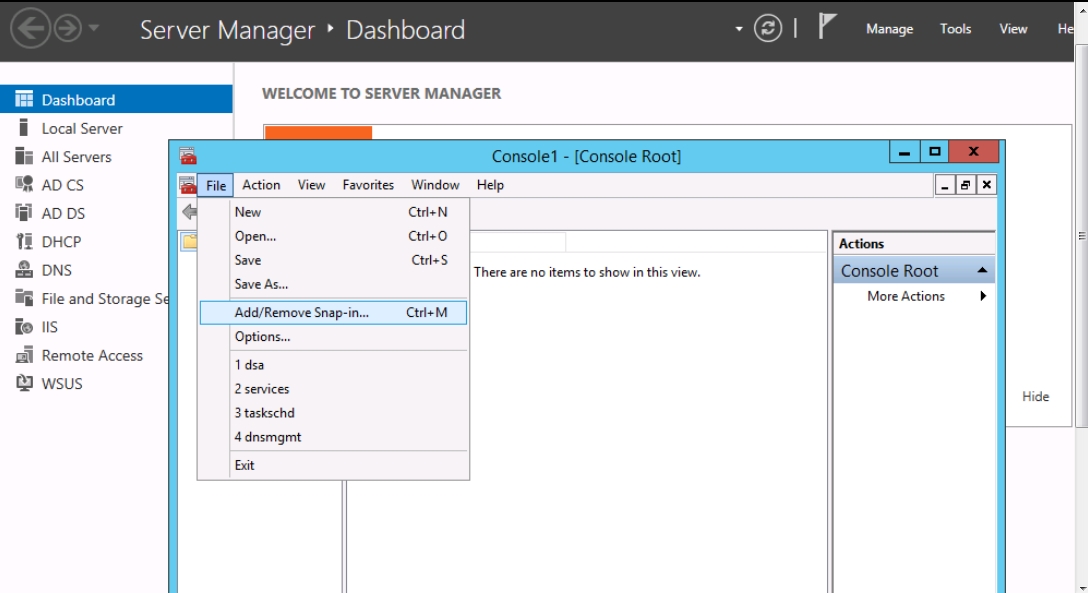Open the View menu in Console1
The width and height of the screenshot is (1088, 593).
pos(311,184)
